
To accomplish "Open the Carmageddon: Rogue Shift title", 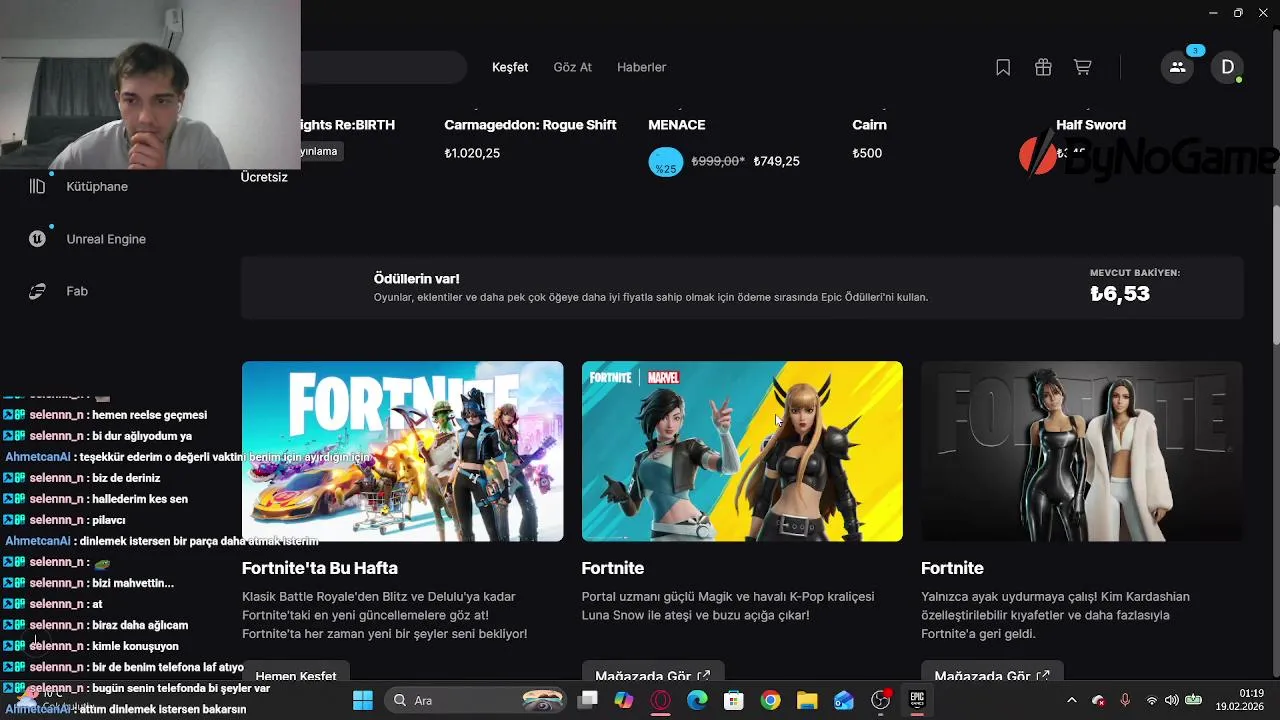I will (x=530, y=125).
